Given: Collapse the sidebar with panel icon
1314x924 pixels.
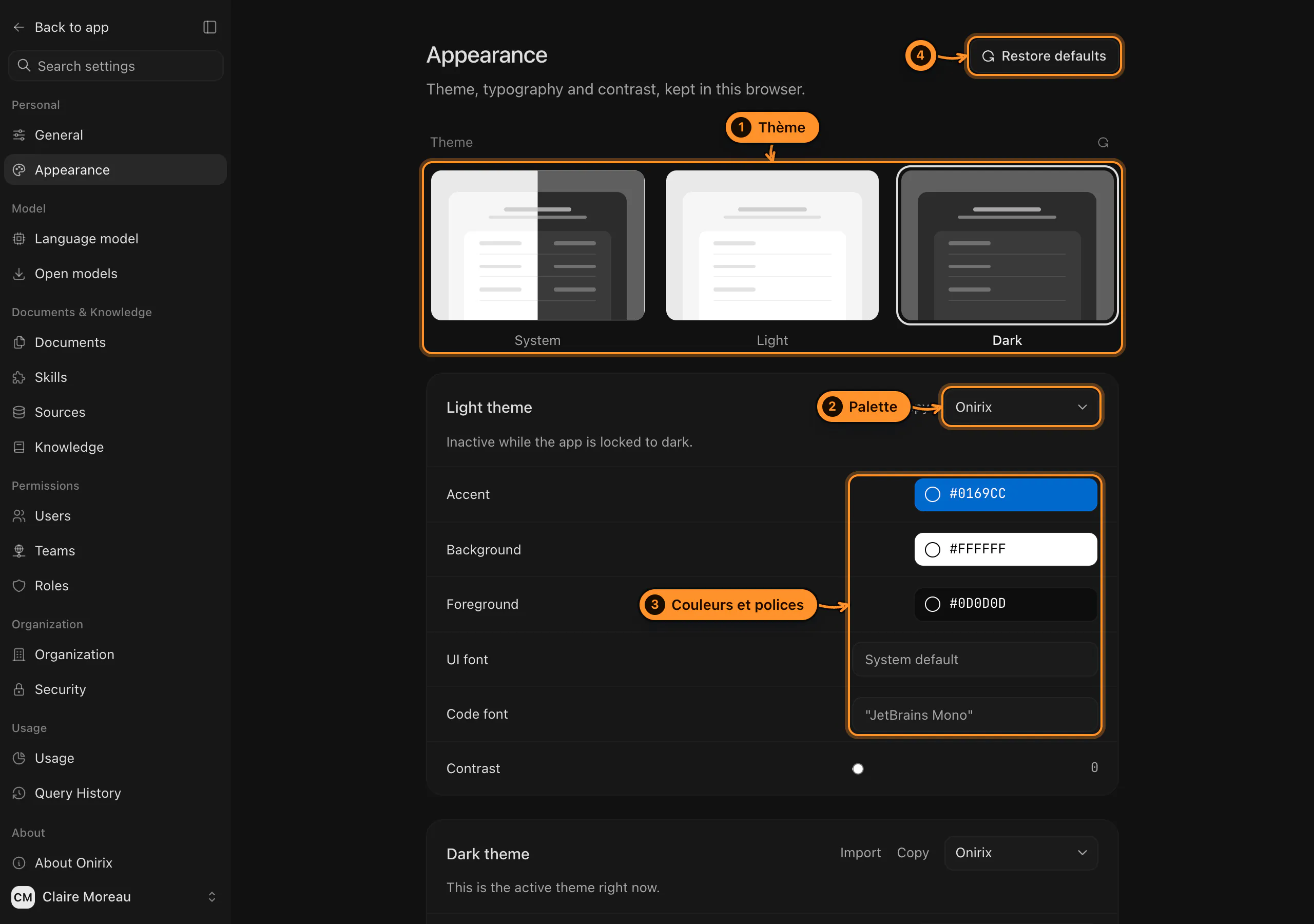Looking at the screenshot, I should 209,27.
